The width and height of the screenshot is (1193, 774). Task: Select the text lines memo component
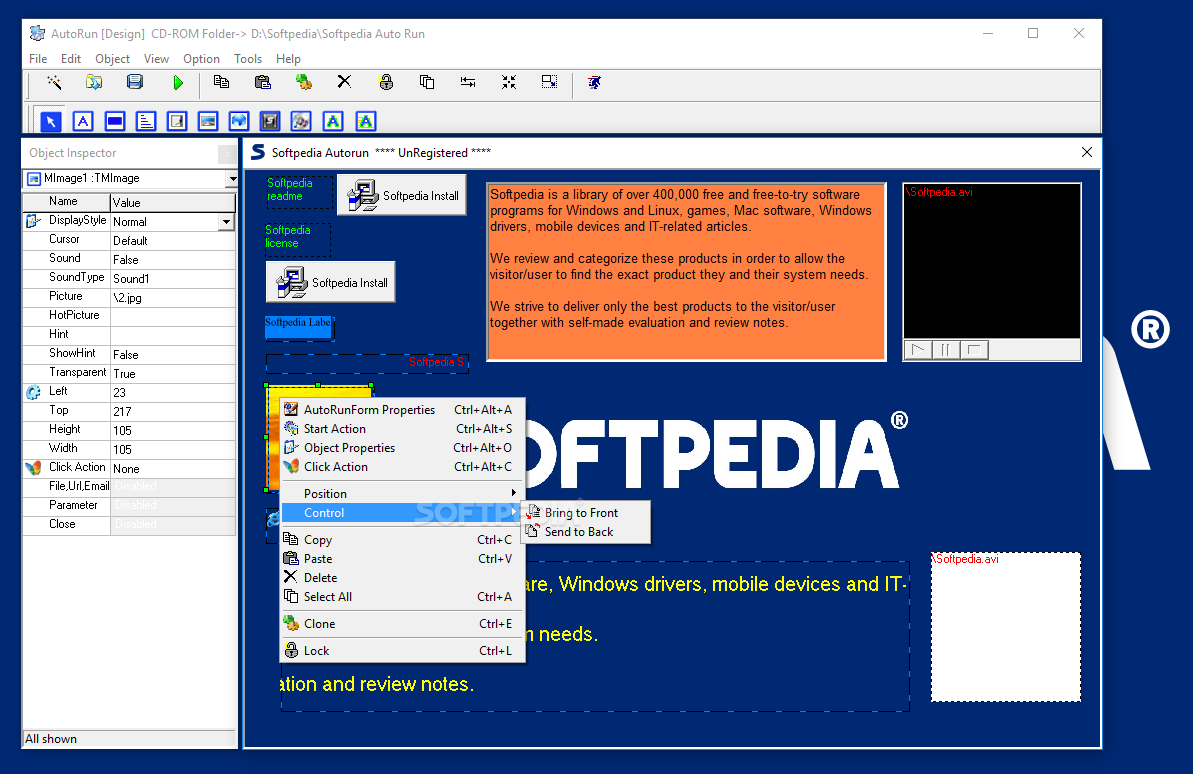pyautogui.click(x=145, y=121)
